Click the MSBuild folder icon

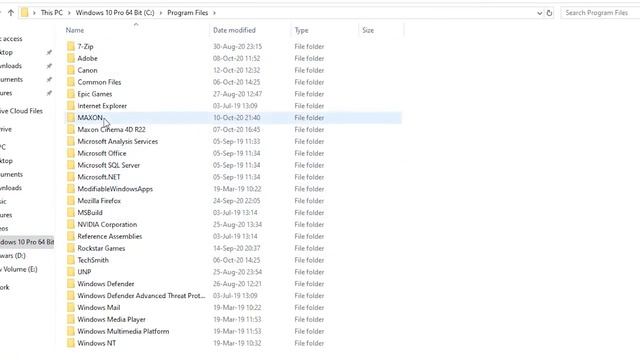[x=71, y=212]
